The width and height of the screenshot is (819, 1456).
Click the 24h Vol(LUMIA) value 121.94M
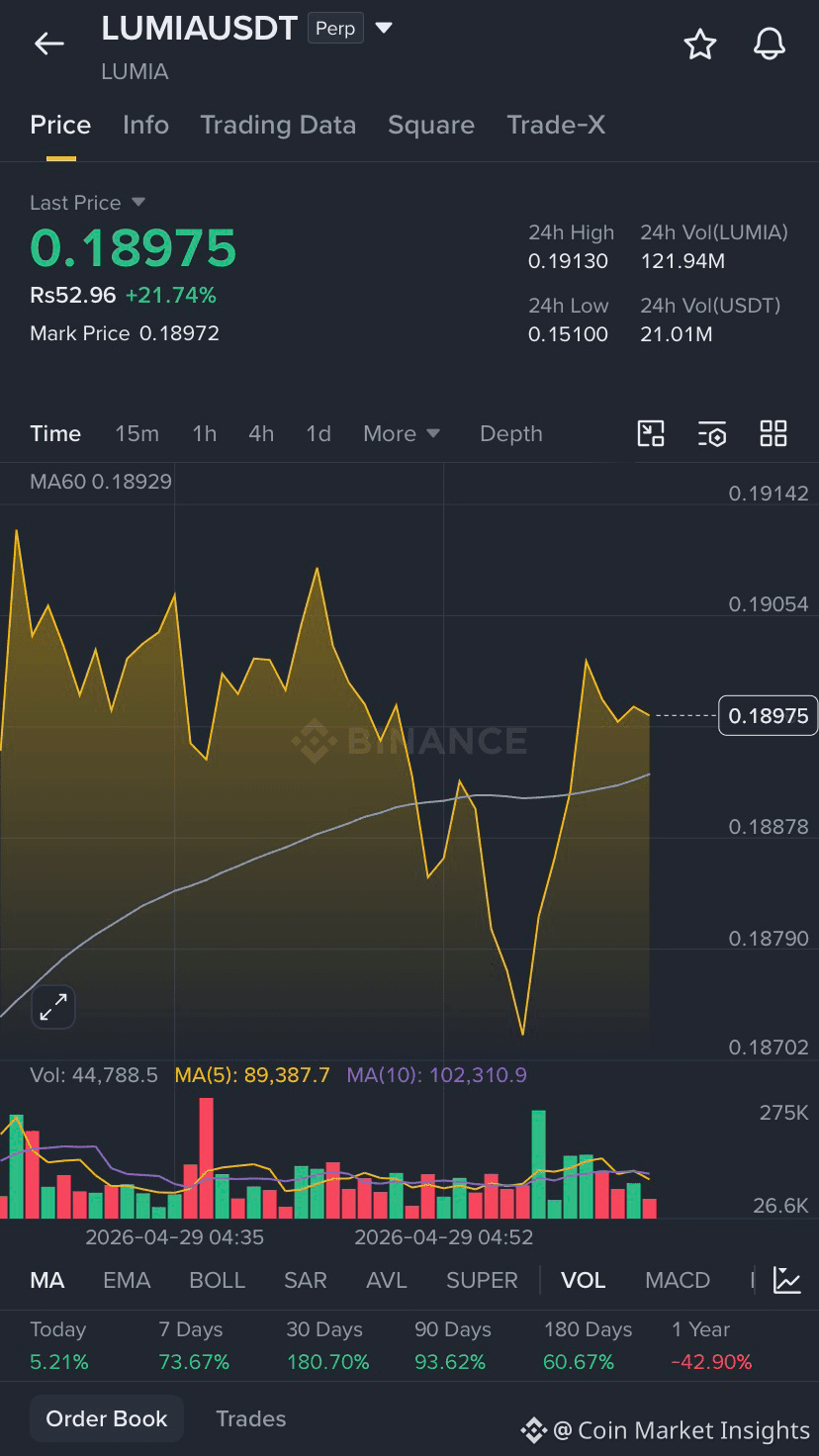click(682, 261)
